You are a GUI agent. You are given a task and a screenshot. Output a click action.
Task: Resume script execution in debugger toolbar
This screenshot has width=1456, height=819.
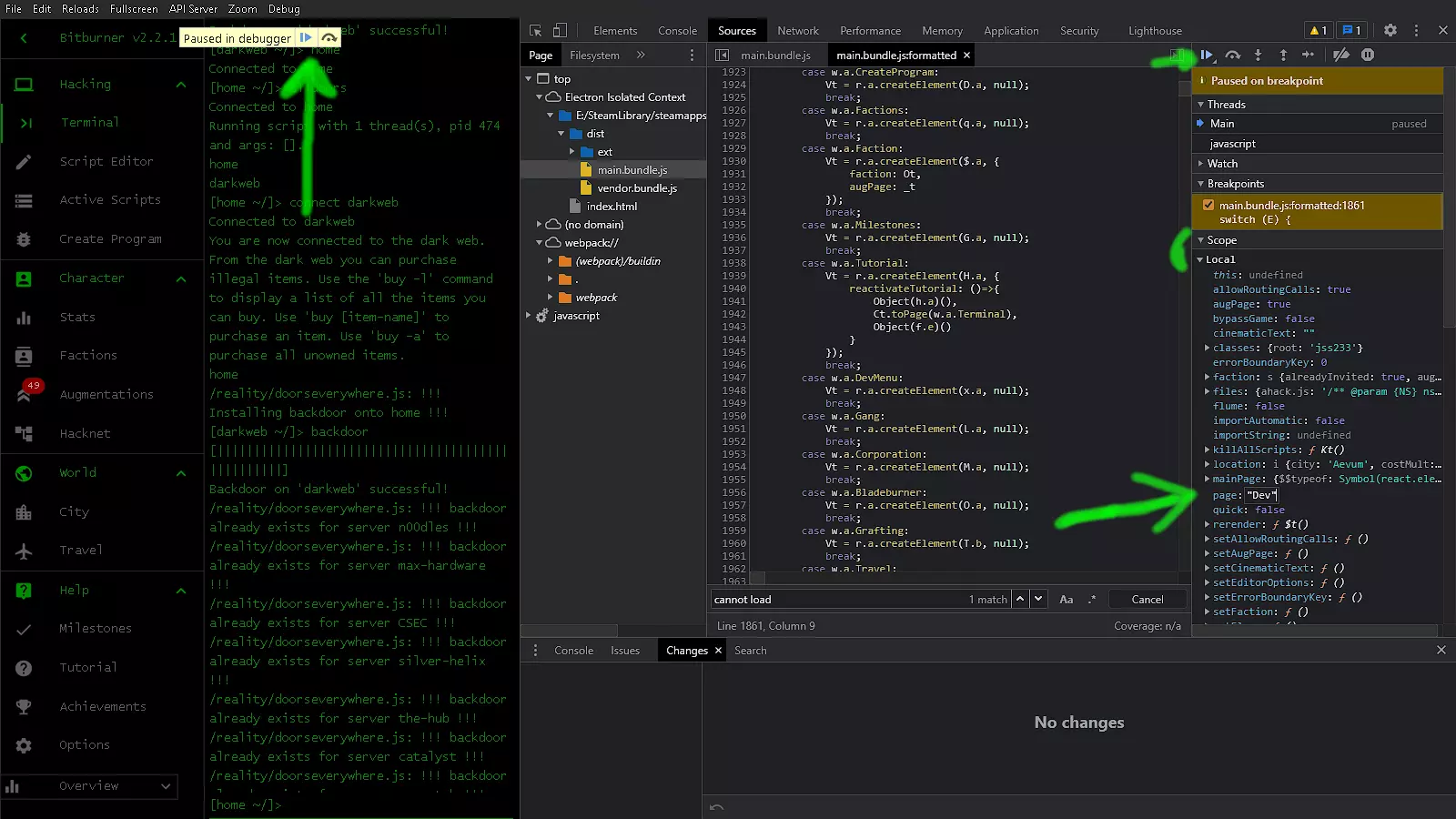1207,56
